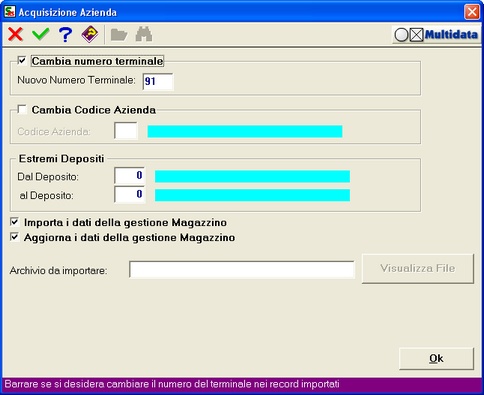The image size is (484, 395).
Task: Close the Acquisizione Azienda window
Action: 472,12
